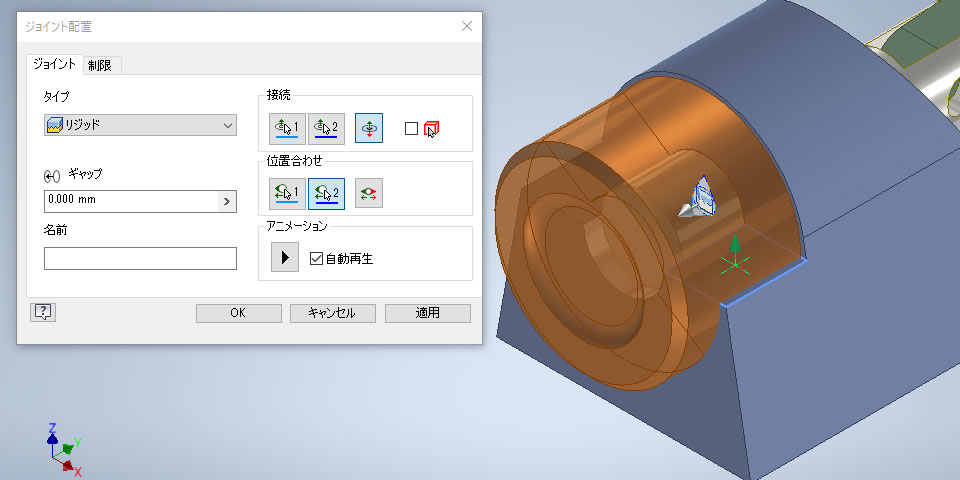Enable the checkbox in 接続 group
The width and height of the screenshot is (960, 480).
(x=411, y=129)
